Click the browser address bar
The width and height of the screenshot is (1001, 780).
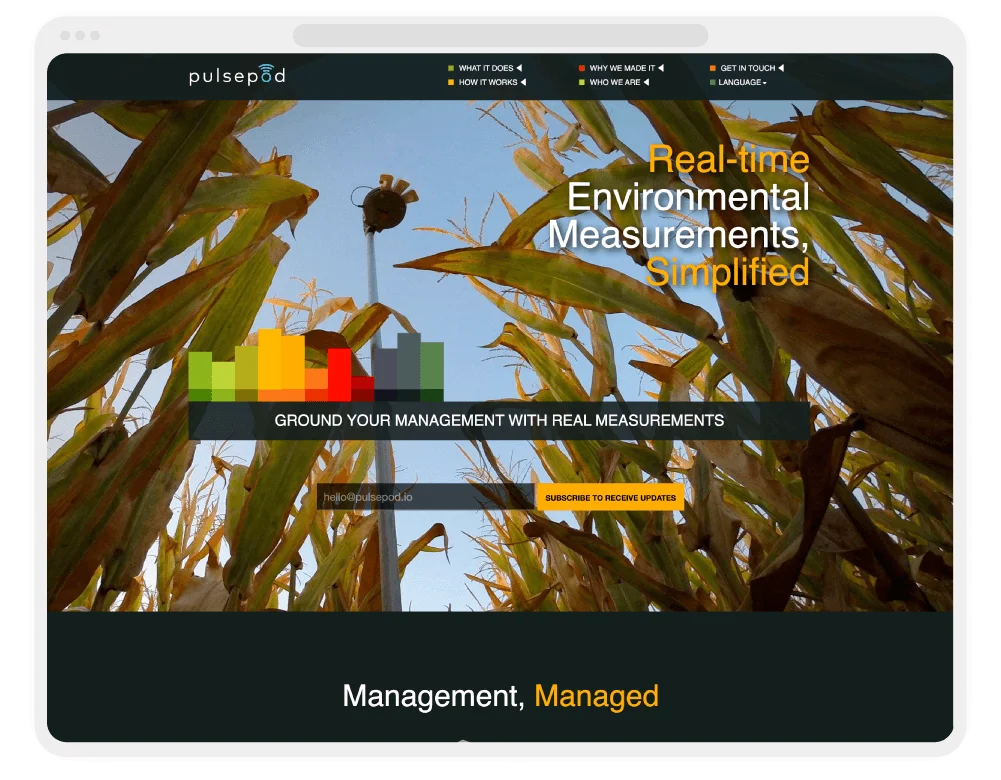[500, 35]
